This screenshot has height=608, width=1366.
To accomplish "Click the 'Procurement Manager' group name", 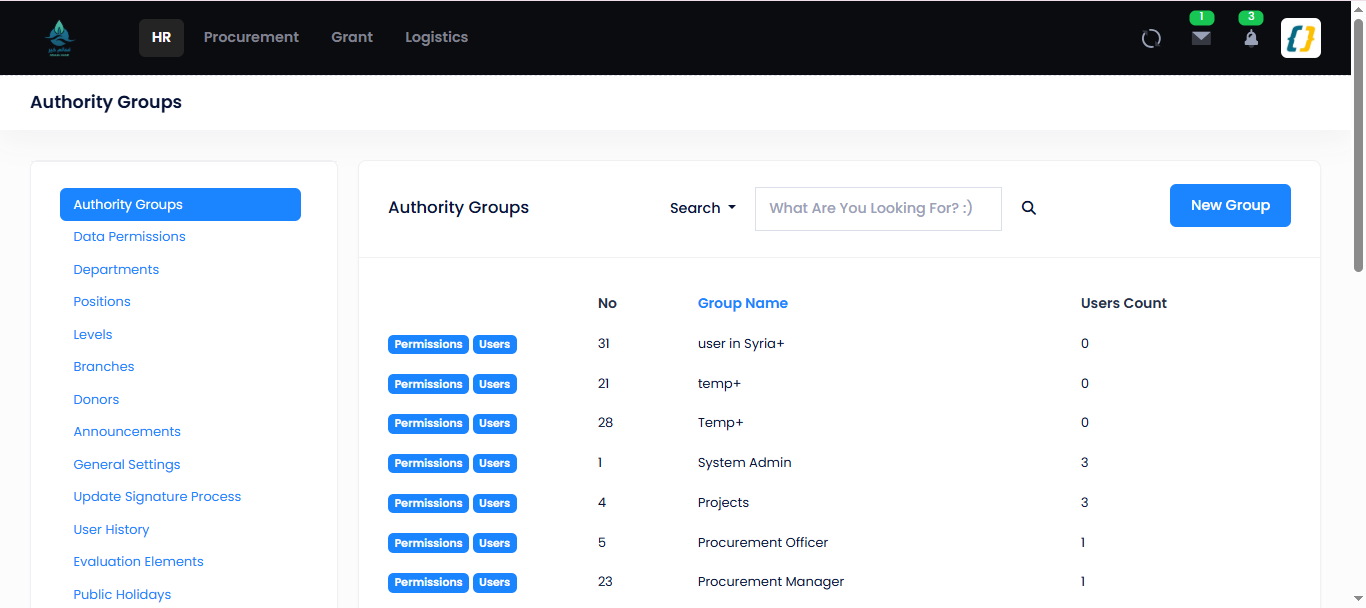I will 771,582.
